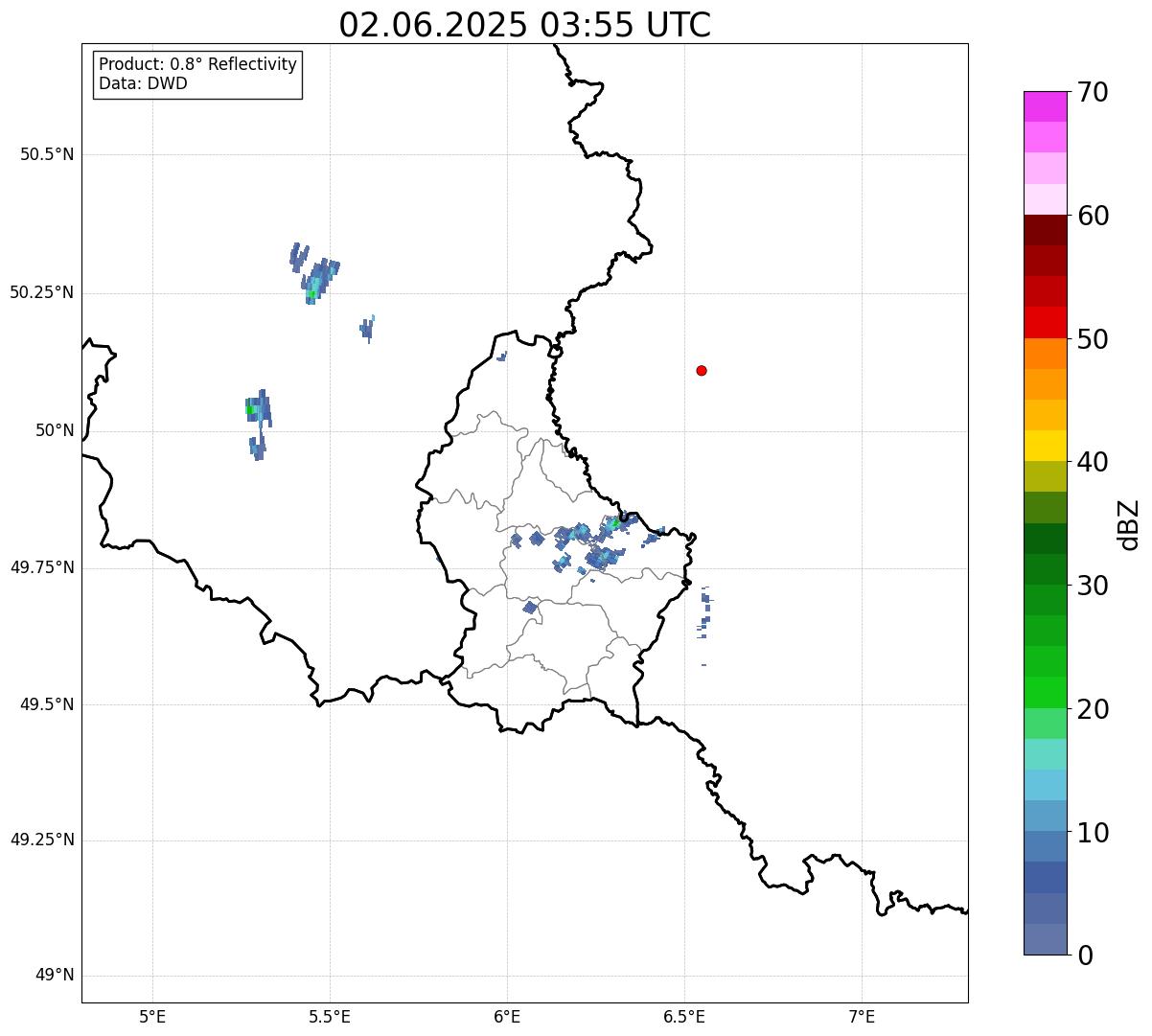Click the isolated echo near 6.06°E 49.68°N
The image size is (1152, 1036).
tap(530, 608)
